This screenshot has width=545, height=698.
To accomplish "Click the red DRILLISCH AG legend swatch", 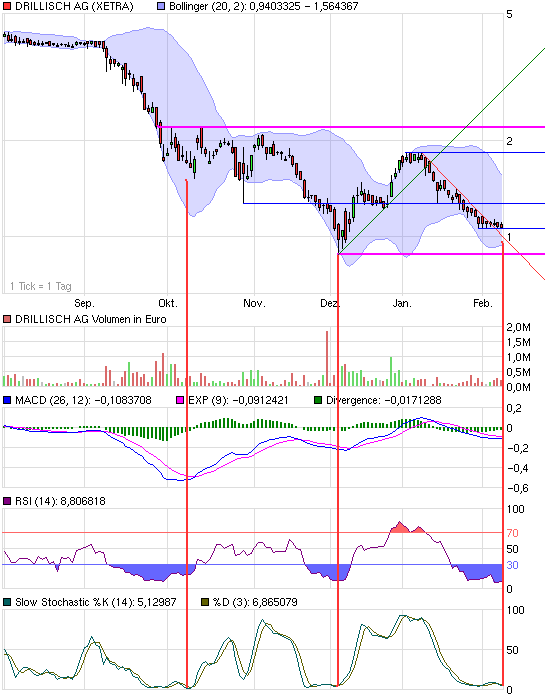I will coord(7,7).
